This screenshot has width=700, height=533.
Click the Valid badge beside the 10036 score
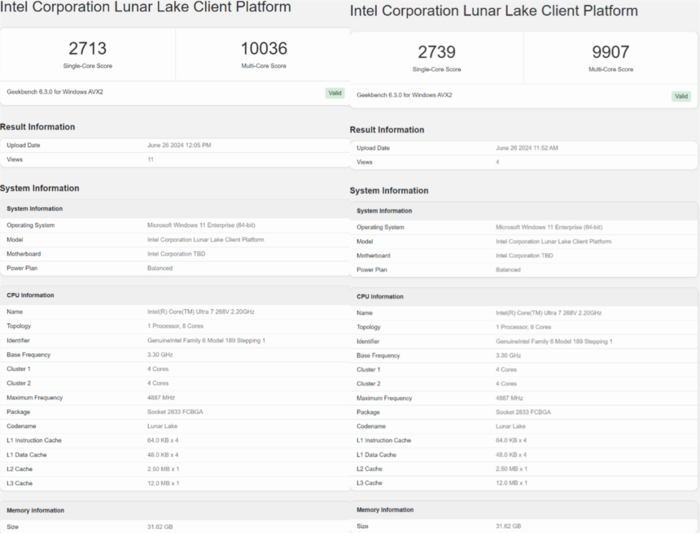[x=335, y=93]
